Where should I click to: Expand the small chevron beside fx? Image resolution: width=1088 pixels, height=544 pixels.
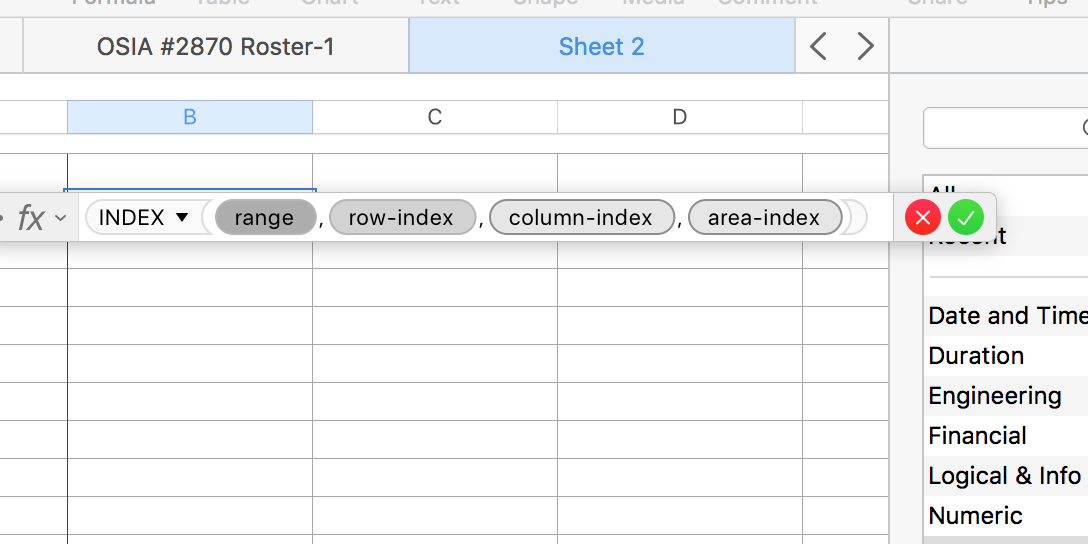[x=61, y=218]
